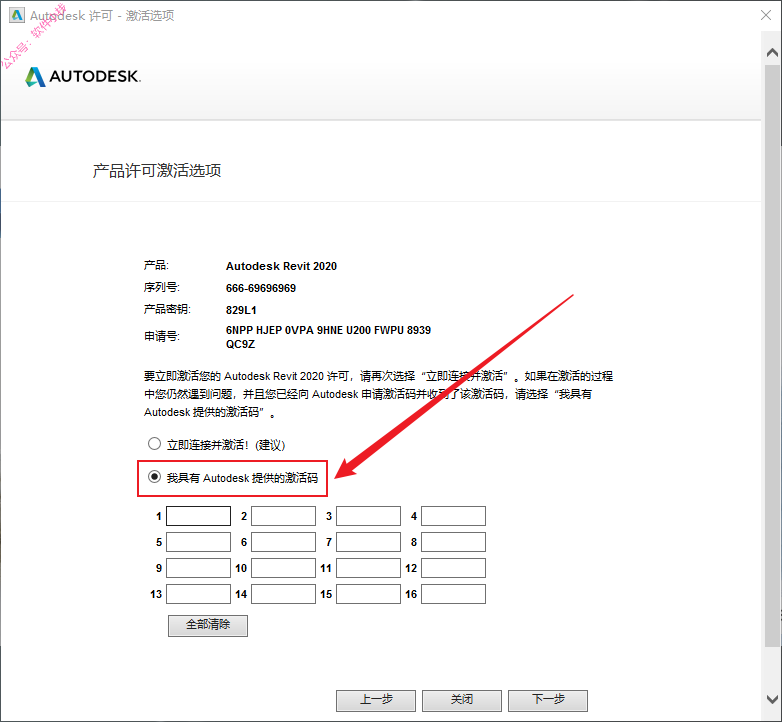Click activation code field 6
The height and width of the screenshot is (722, 782).
coord(283,542)
